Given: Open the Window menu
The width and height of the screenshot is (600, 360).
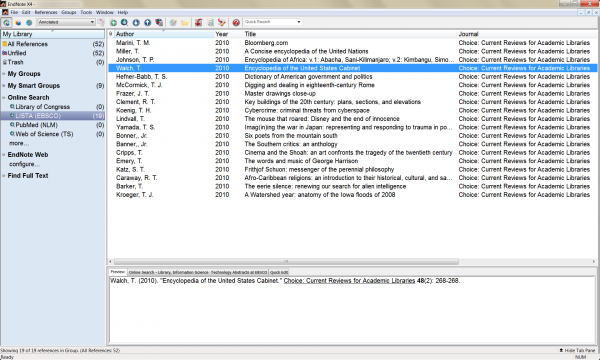Looking at the screenshot, I should (x=104, y=12).
